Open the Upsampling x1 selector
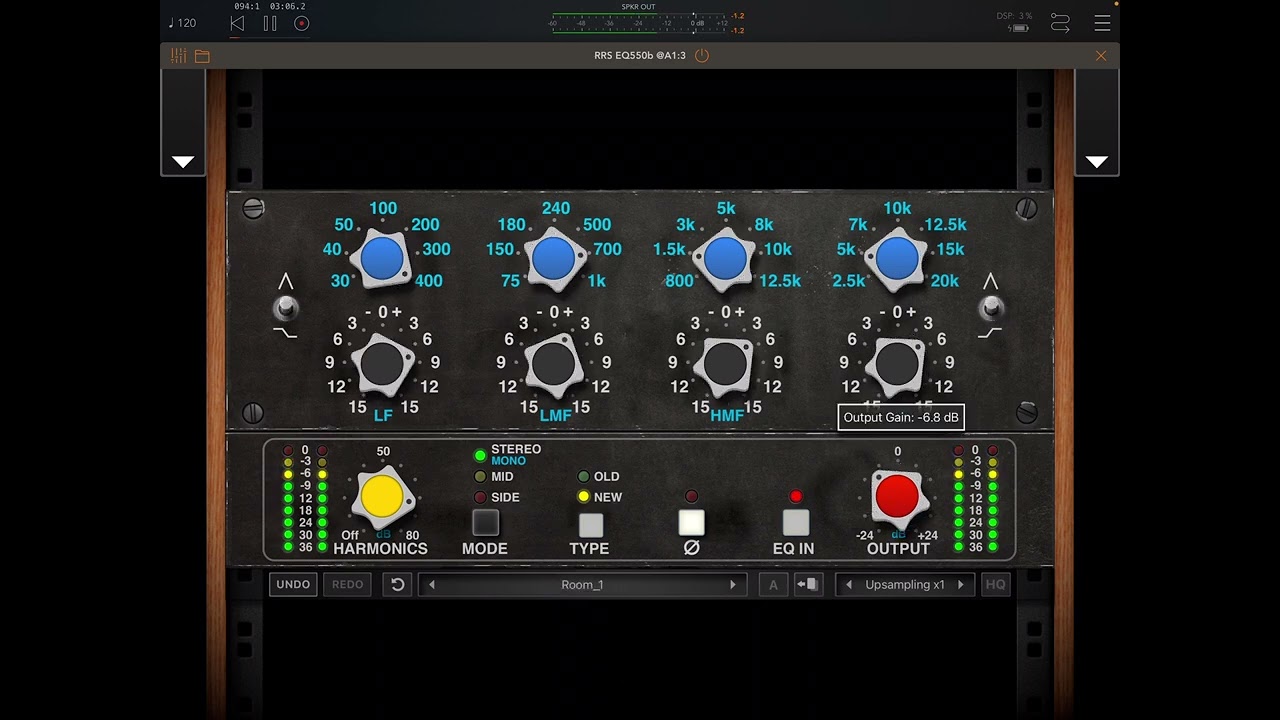Viewport: 1280px width, 720px height. [x=905, y=585]
